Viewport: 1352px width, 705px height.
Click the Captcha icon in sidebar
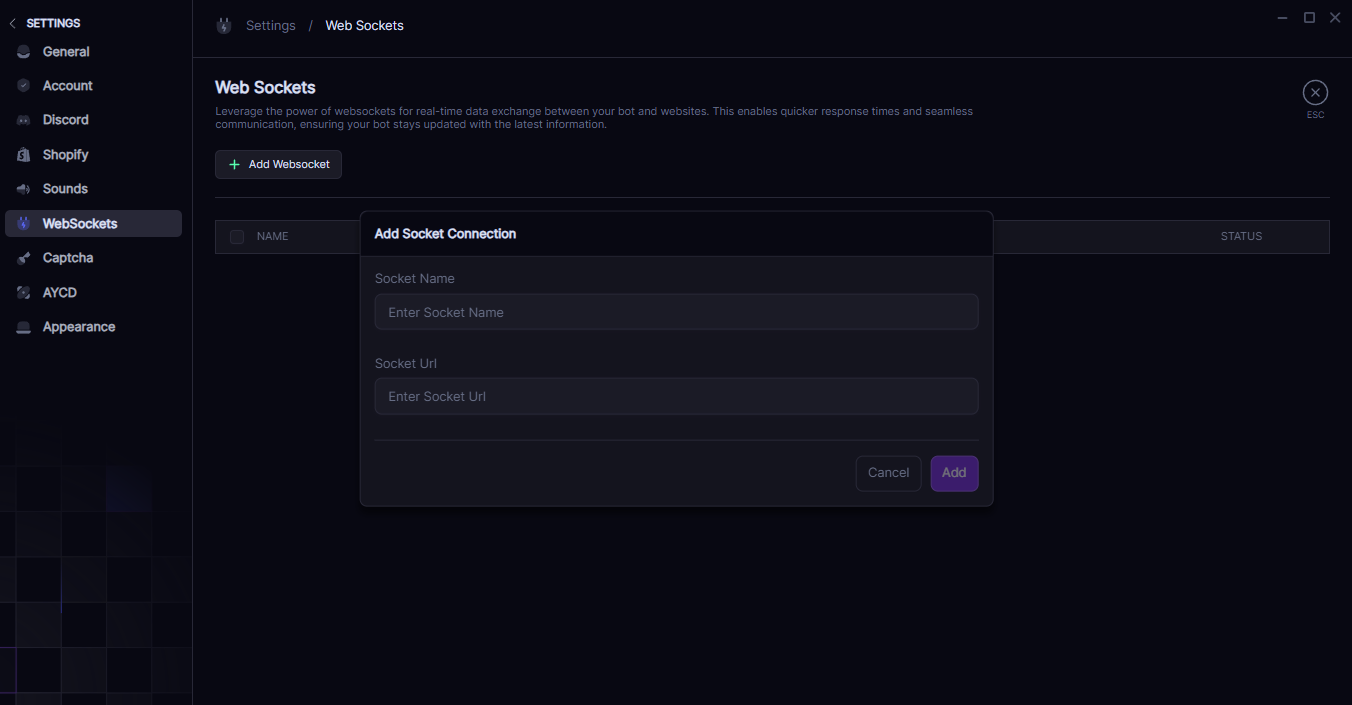tap(23, 258)
